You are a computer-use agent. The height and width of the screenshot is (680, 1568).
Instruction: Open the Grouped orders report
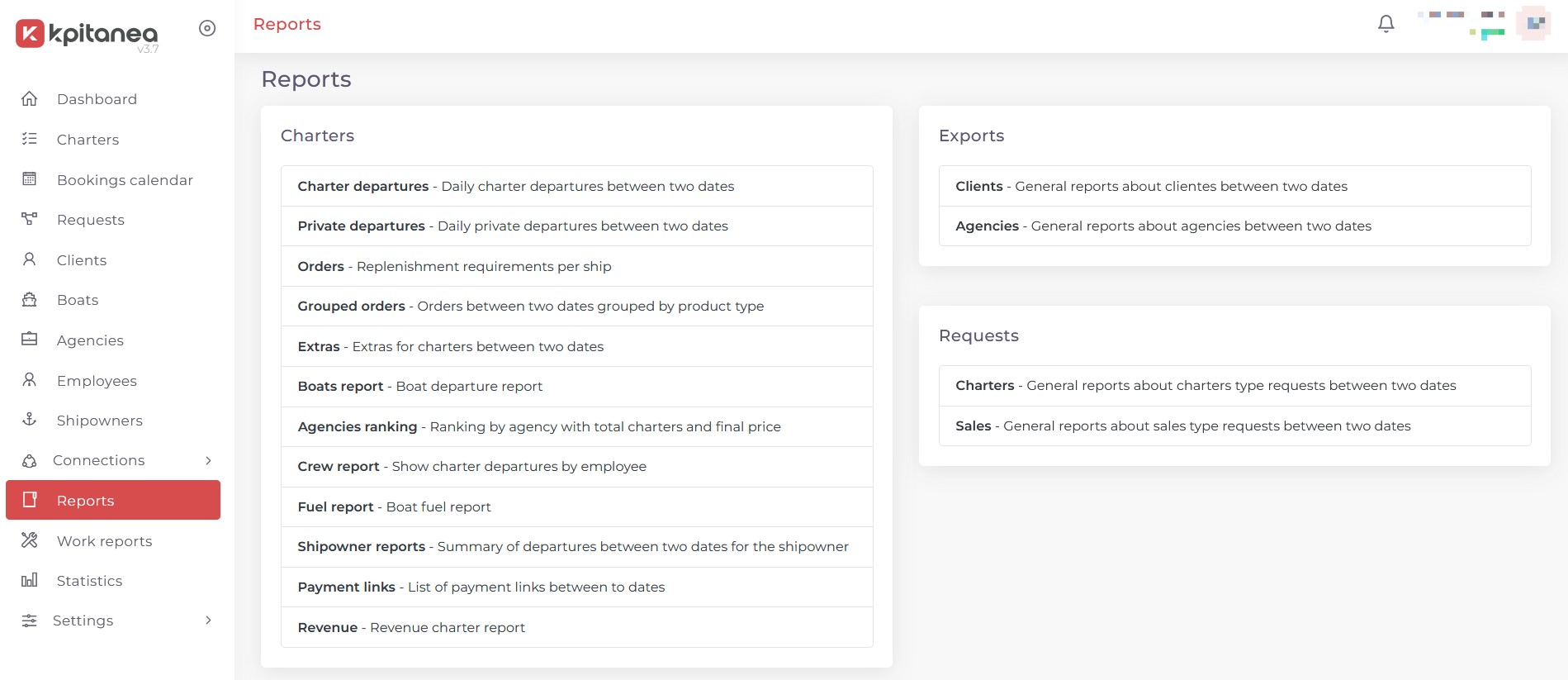tap(577, 307)
